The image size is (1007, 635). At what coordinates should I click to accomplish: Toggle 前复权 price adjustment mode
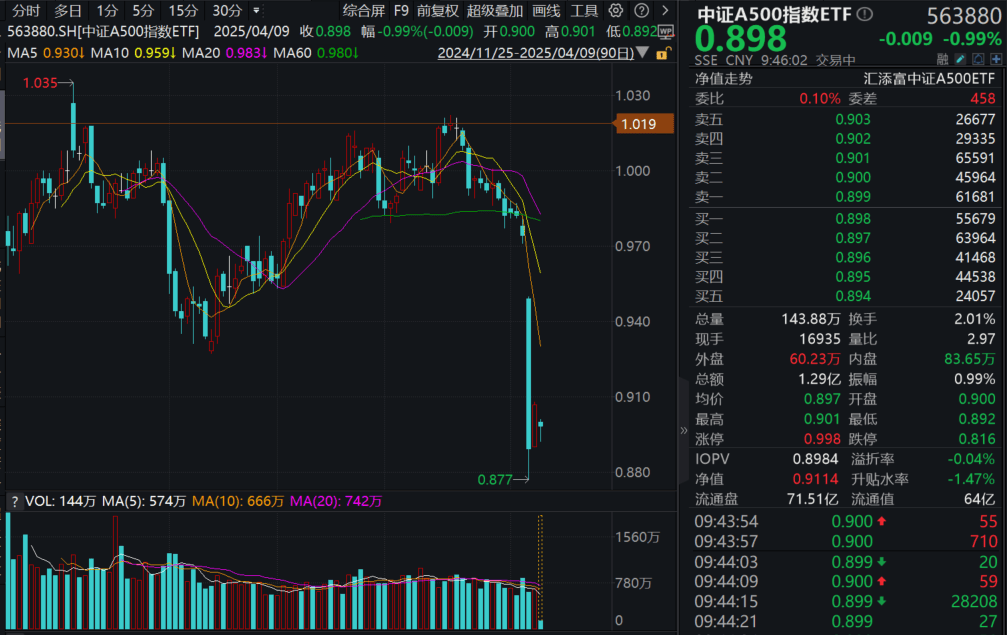(438, 10)
